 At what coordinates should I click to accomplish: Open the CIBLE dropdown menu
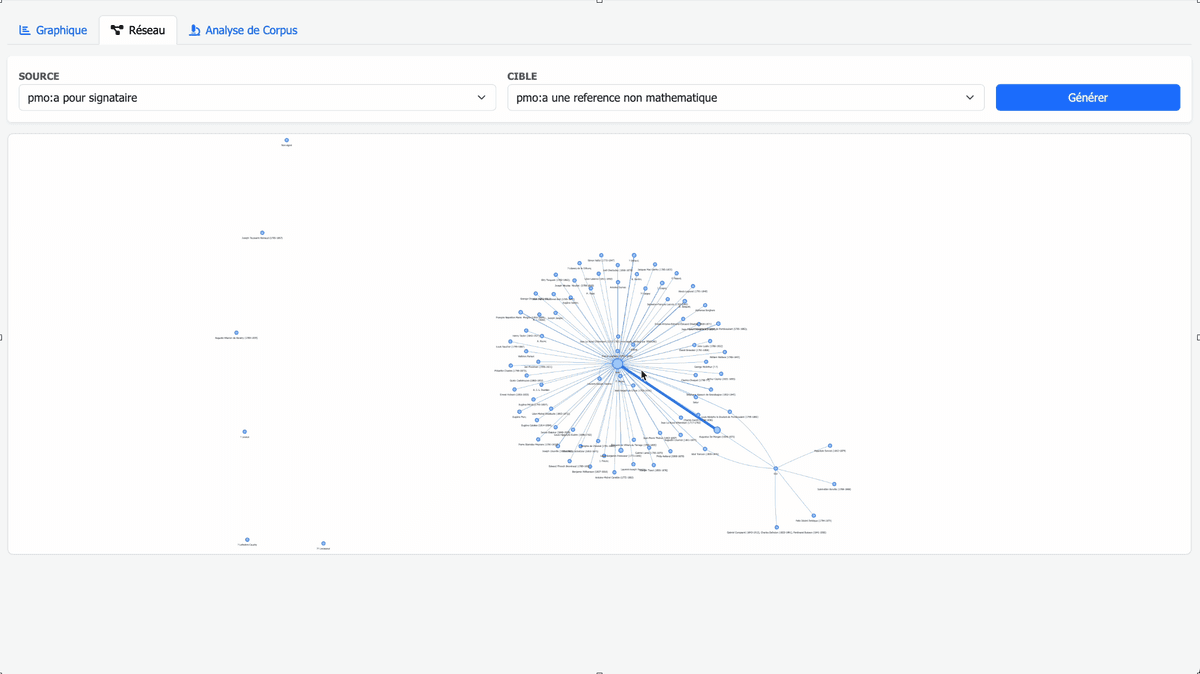(745, 98)
